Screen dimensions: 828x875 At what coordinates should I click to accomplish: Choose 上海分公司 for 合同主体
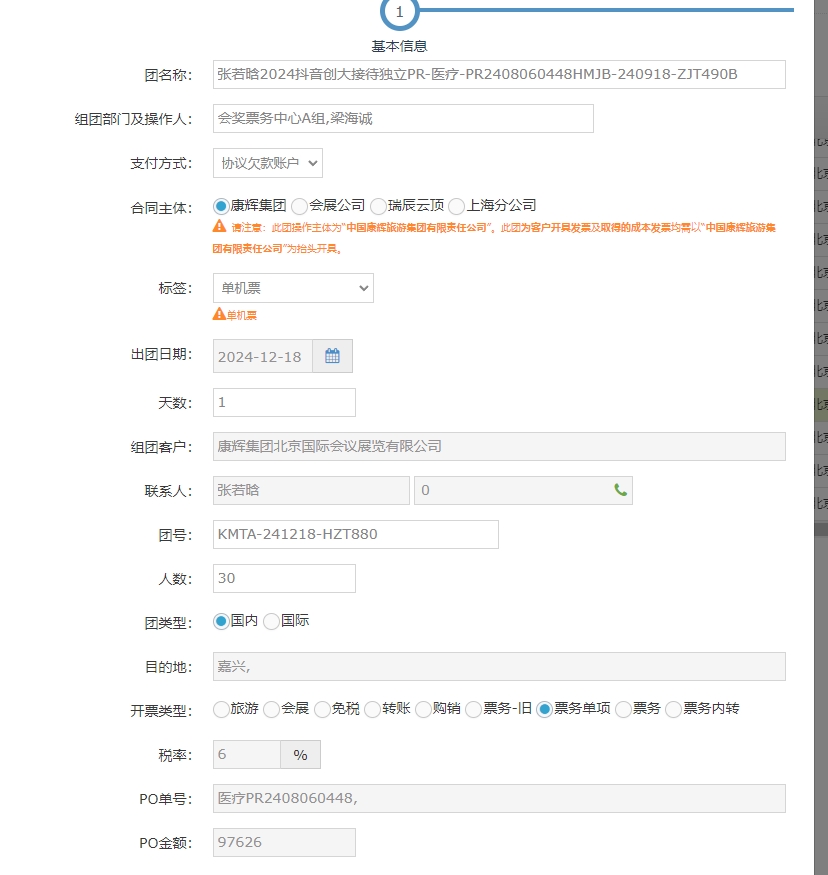coord(457,206)
